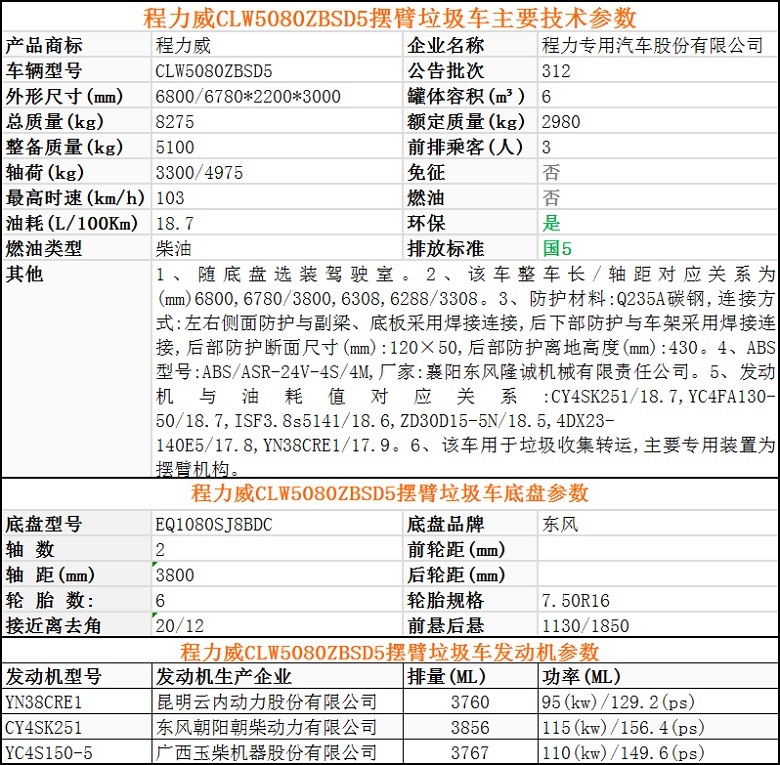780x765 pixels.
Task: Select the green 环保 value 是
Action: click(x=551, y=223)
